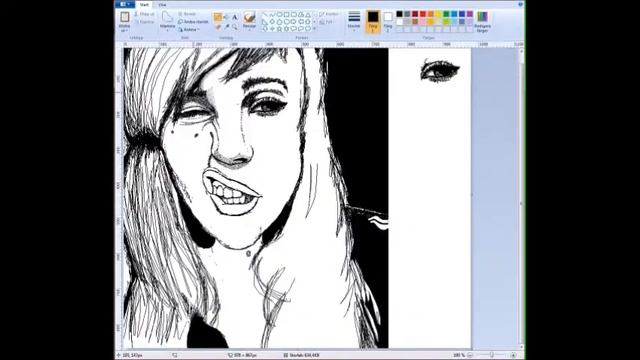
Task: Pick the Right triangle shape
Action: (x=264, y=22)
